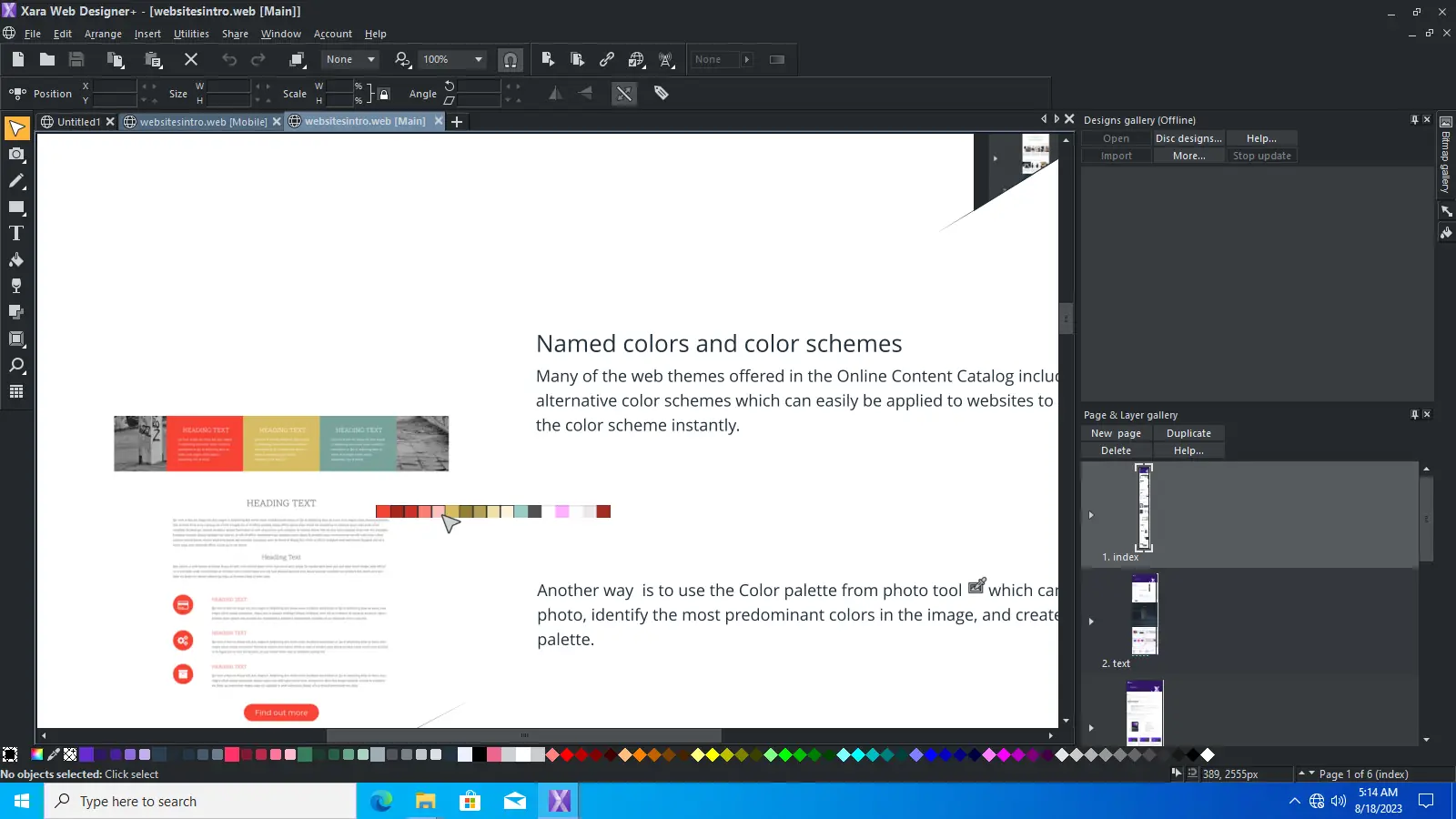Open the Utilities menu
The width and height of the screenshot is (1456, 819).
click(191, 34)
